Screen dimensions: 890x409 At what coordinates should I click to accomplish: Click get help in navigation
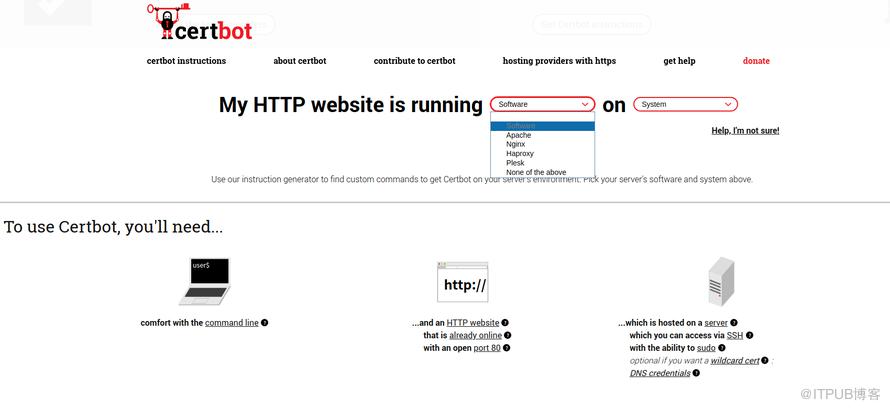pyautogui.click(x=679, y=61)
